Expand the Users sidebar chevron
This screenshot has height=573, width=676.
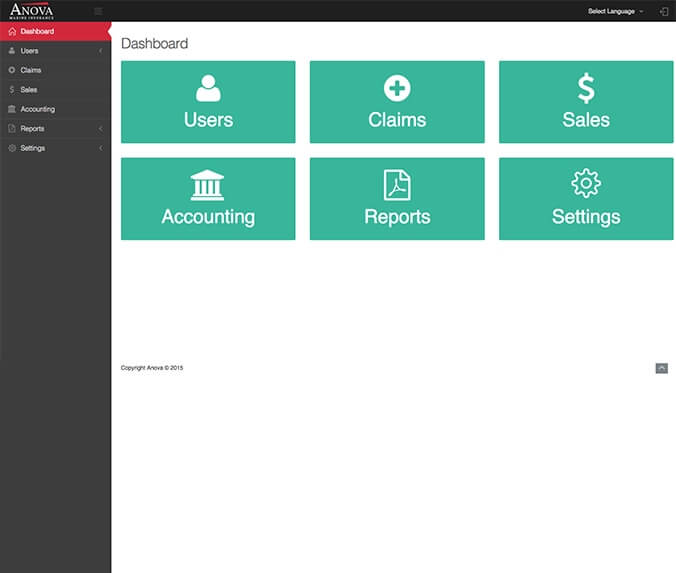tap(100, 51)
